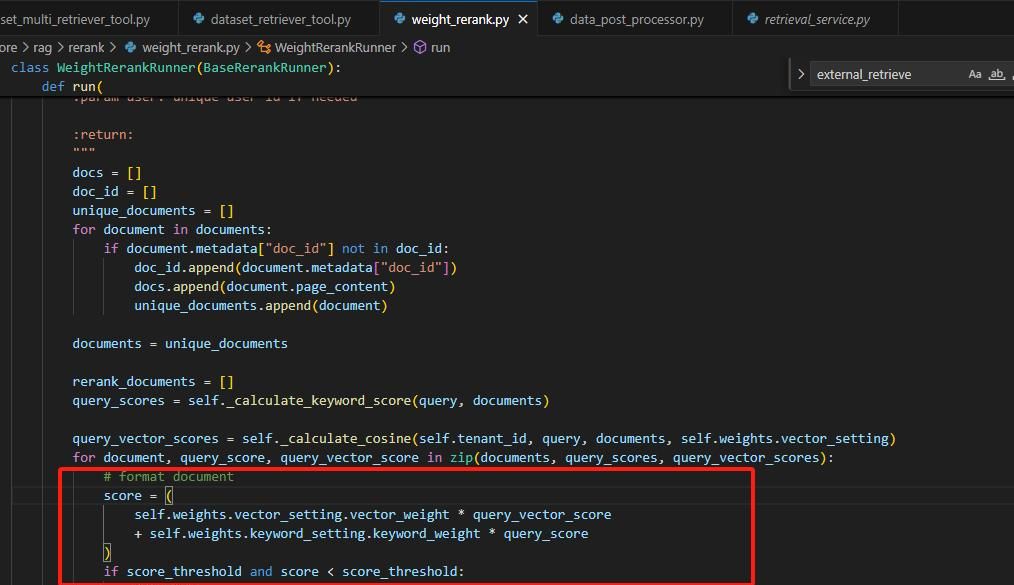This screenshot has height=585, width=1014.
Task: Expand the replace field in find widget
Action: click(801, 74)
